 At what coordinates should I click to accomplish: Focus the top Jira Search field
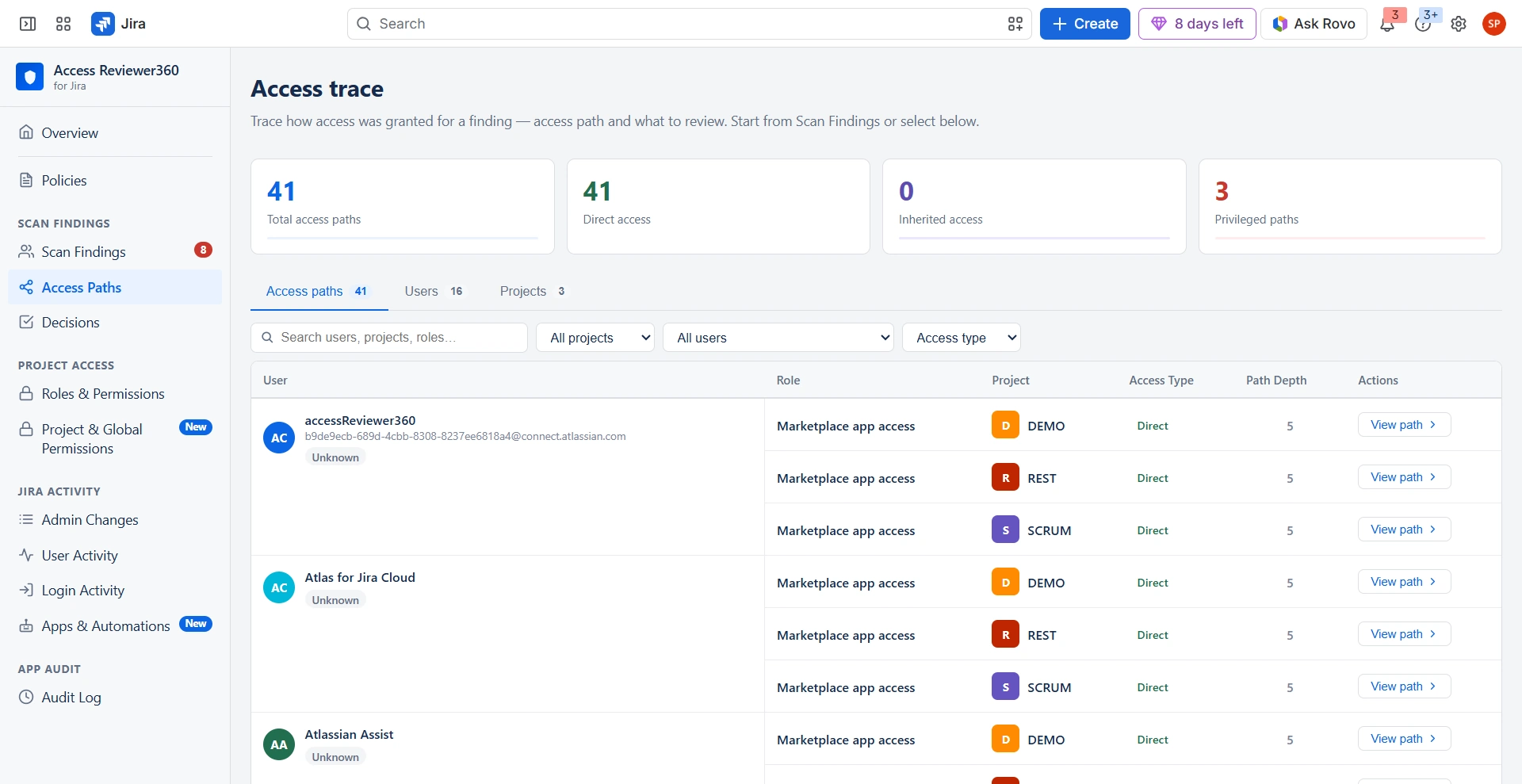pos(689,24)
